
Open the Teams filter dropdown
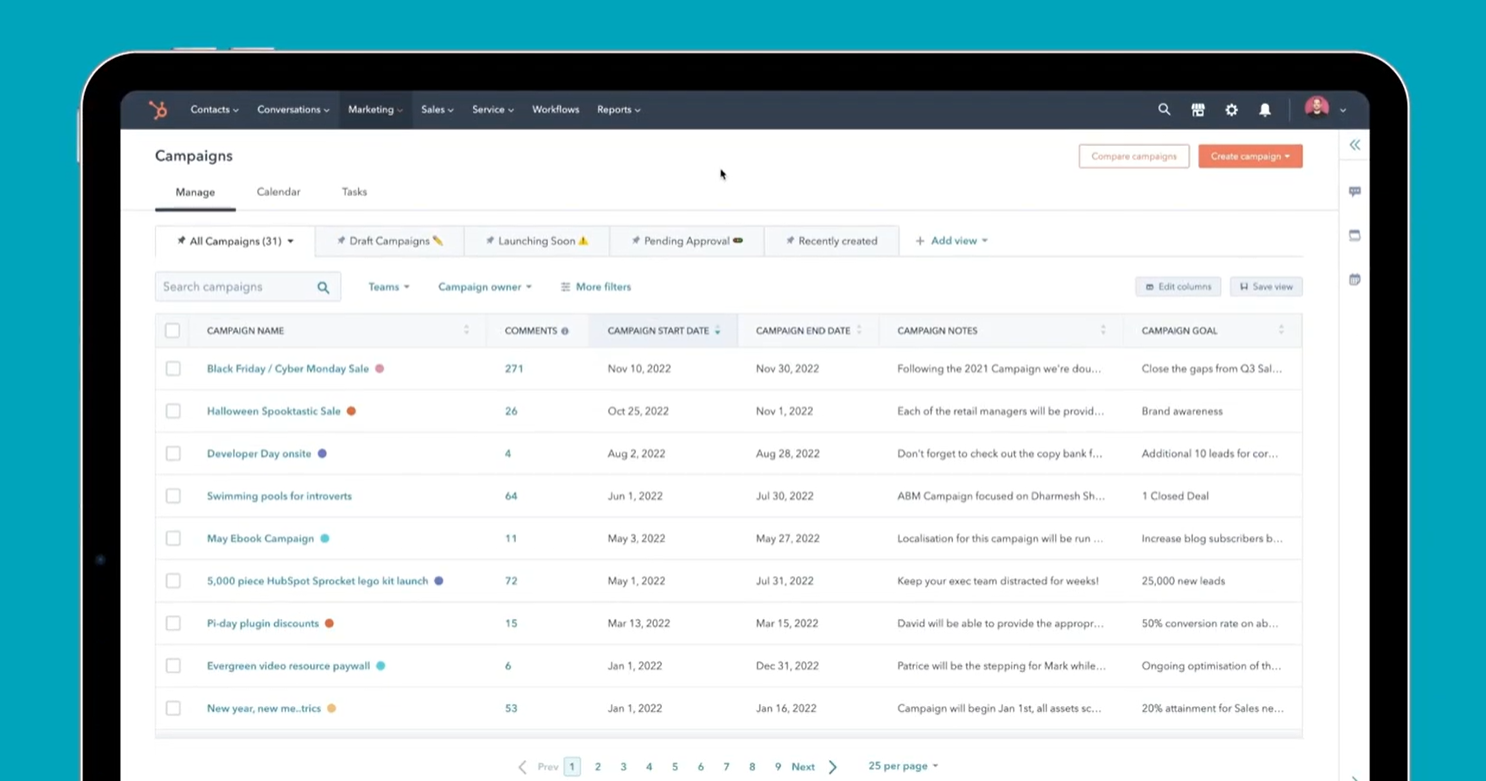(388, 287)
